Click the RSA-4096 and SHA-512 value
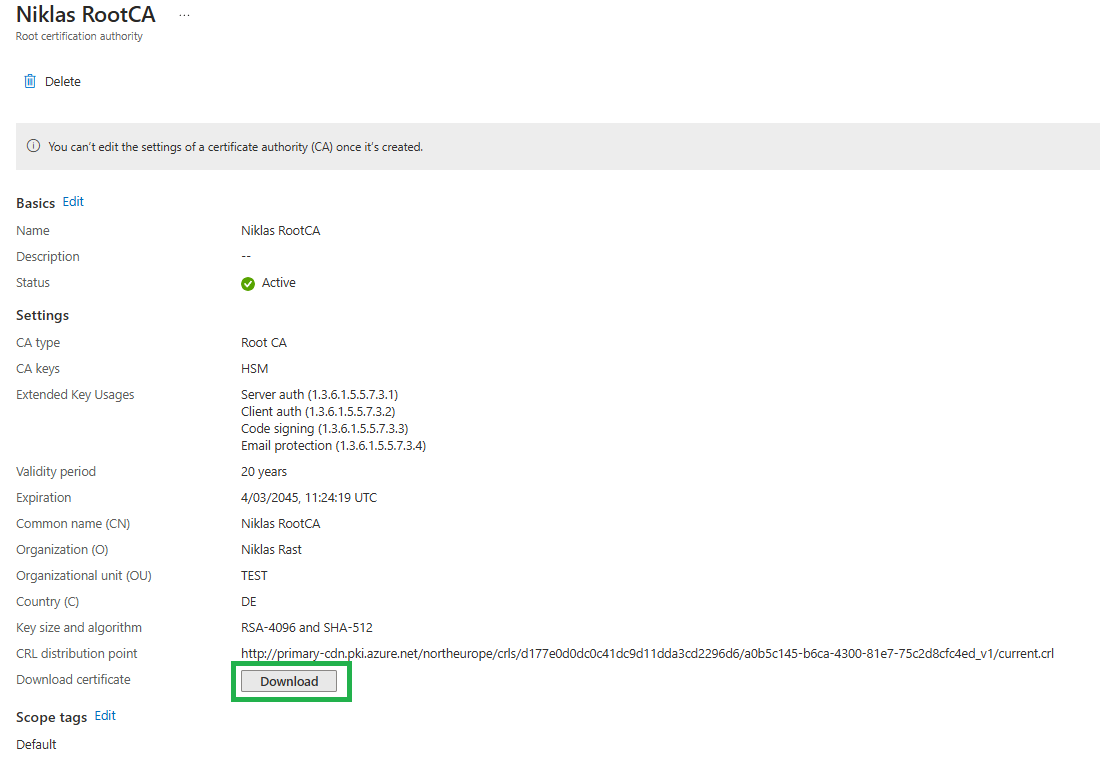Screen dimensions: 1100x763 (x=306, y=628)
